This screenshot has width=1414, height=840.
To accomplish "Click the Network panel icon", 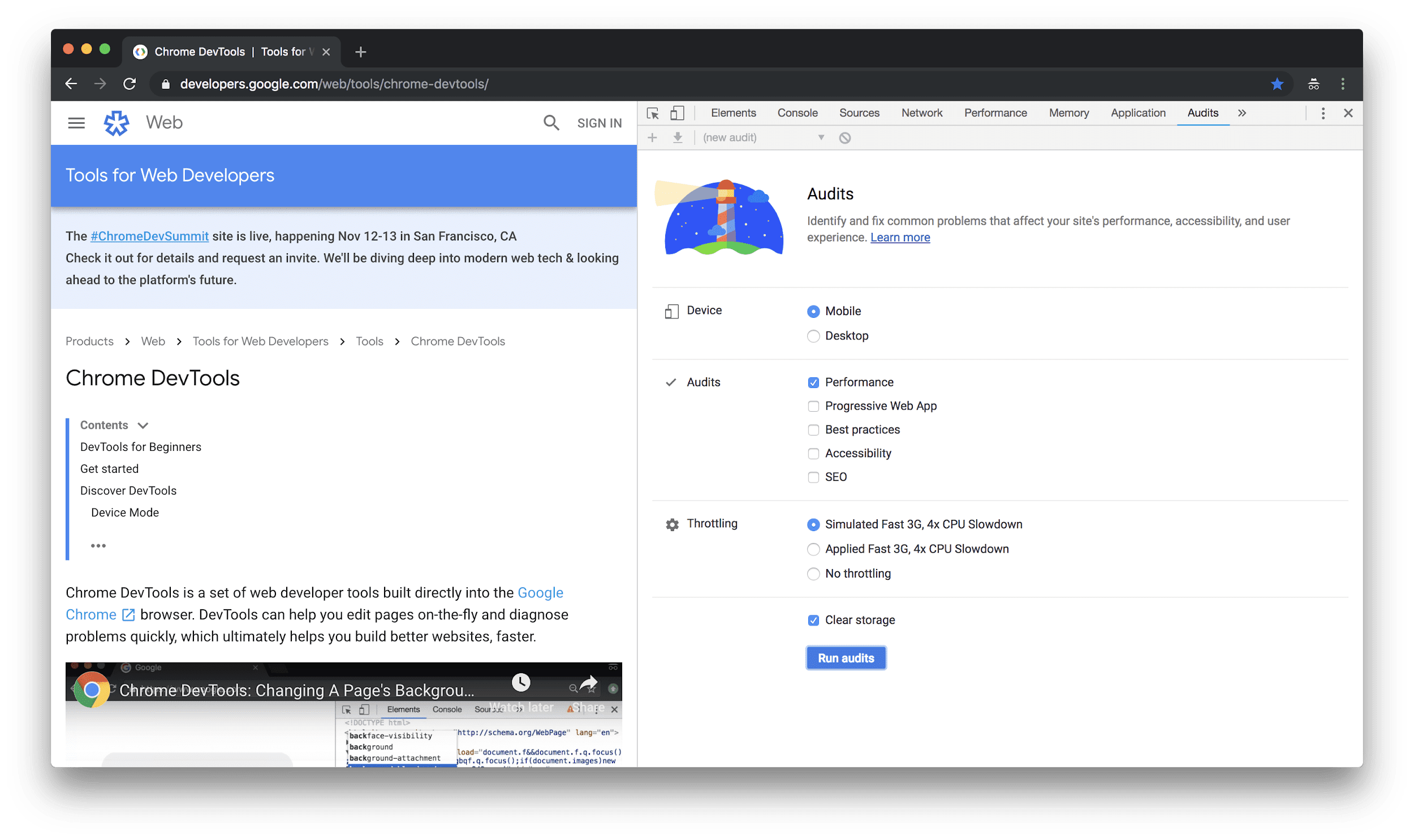I will pyautogui.click(x=921, y=112).
